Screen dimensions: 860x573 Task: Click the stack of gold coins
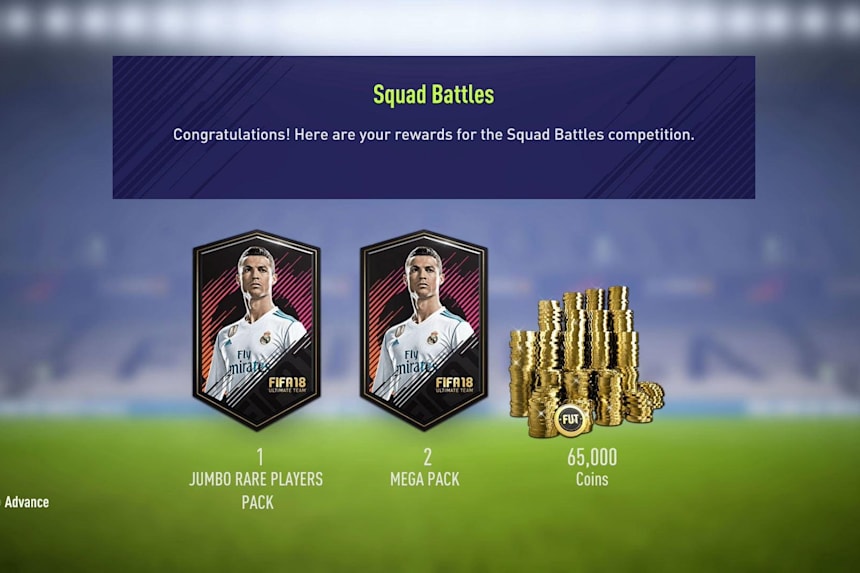click(x=586, y=361)
